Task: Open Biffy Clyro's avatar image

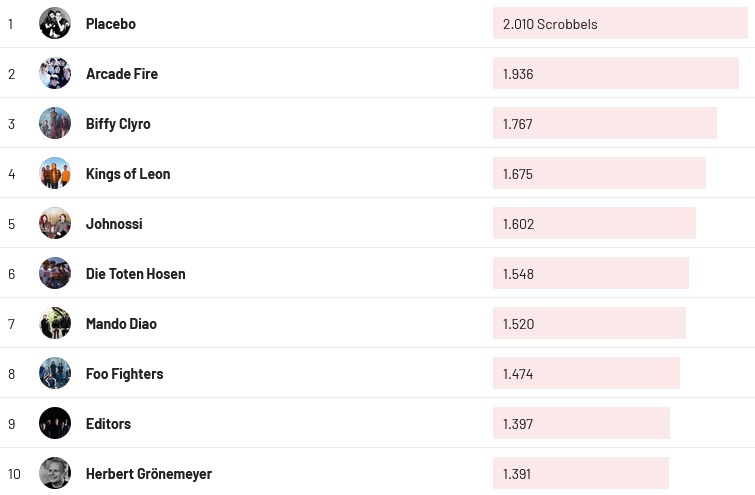Action: point(55,123)
